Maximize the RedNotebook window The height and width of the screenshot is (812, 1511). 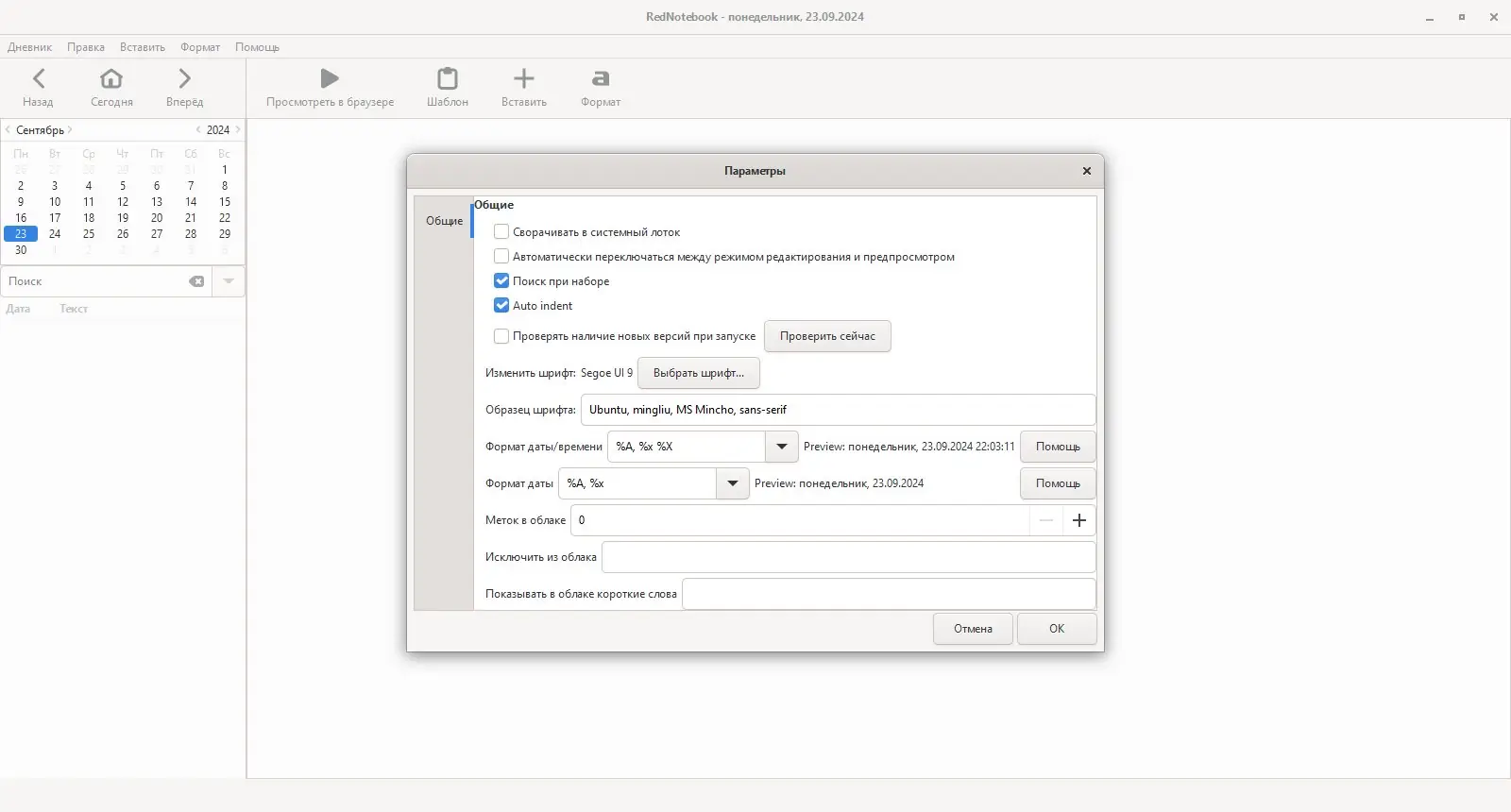(x=1462, y=17)
